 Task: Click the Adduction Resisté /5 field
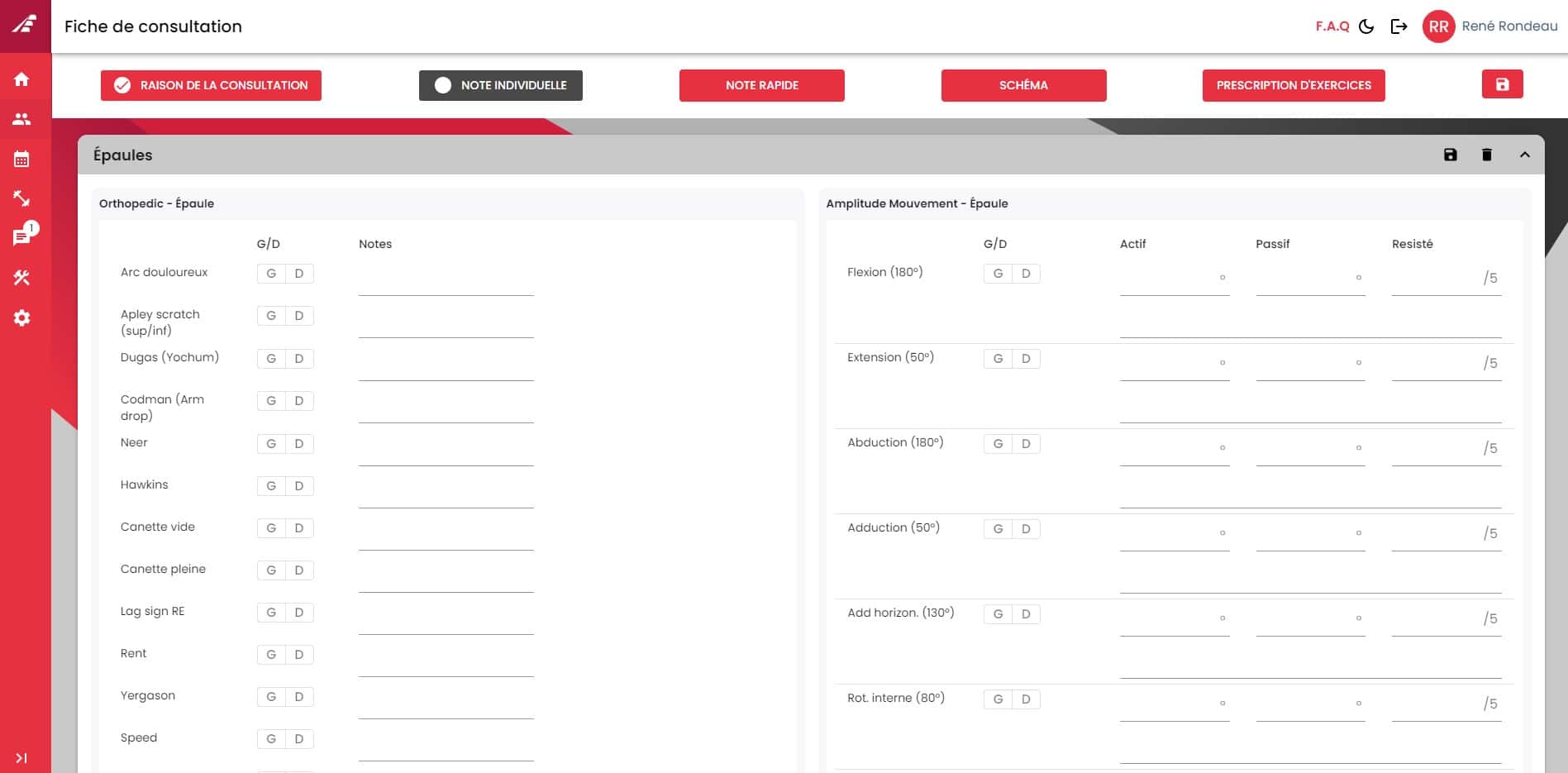tap(1446, 535)
